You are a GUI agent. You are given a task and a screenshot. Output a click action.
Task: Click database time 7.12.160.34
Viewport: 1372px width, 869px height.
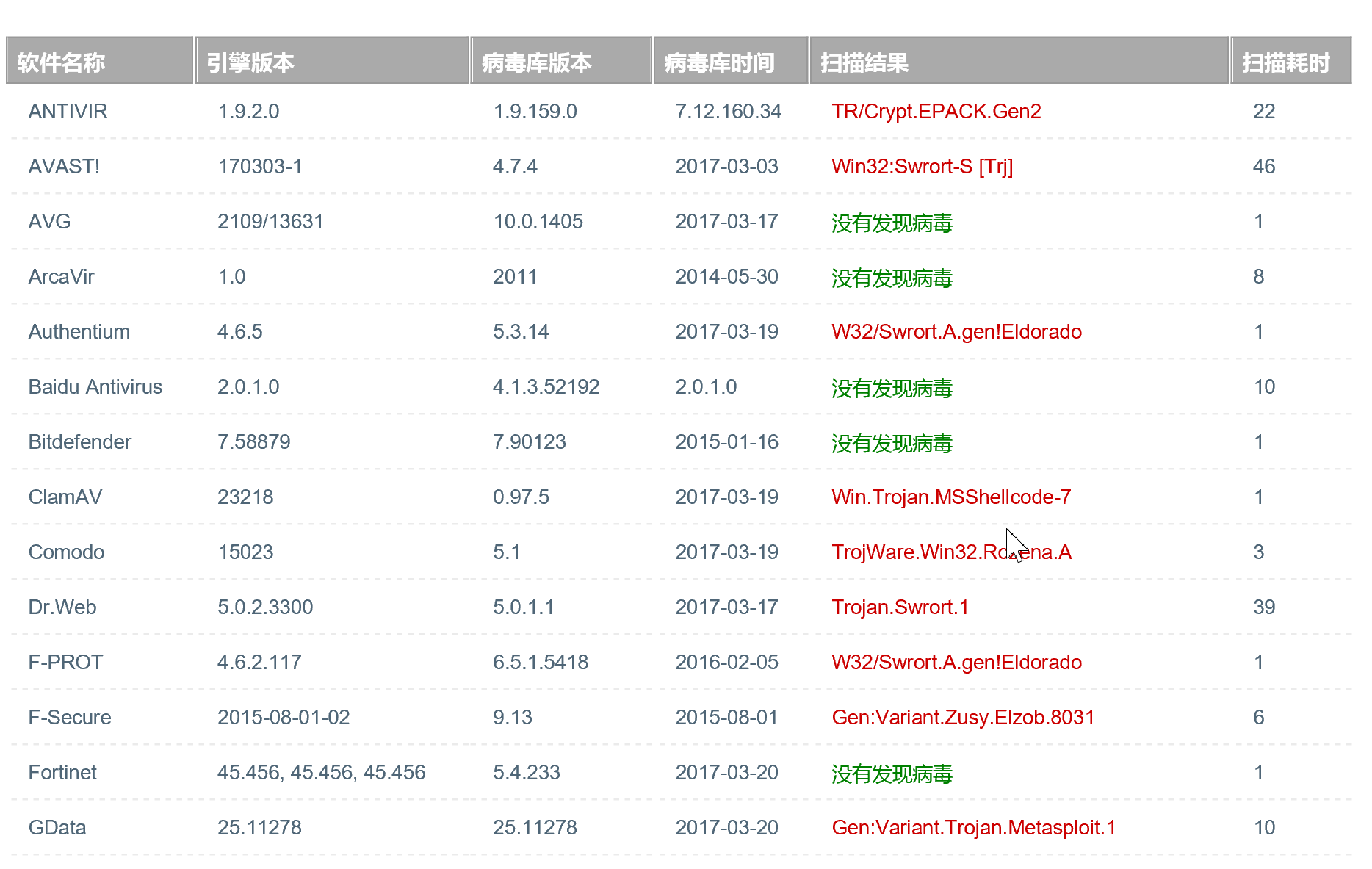pyautogui.click(x=728, y=112)
